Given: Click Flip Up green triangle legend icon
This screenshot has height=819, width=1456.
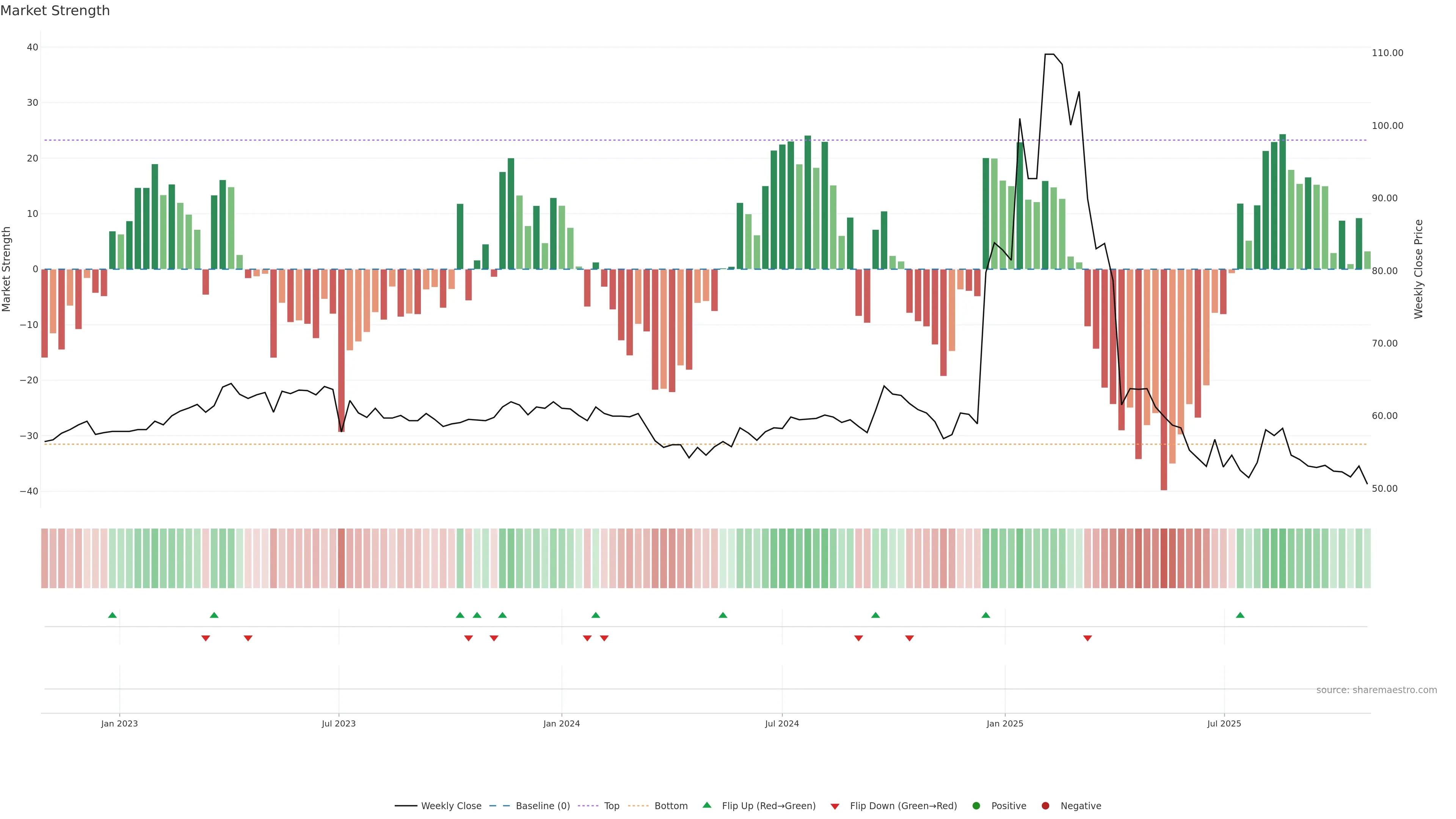Looking at the screenshot, I should pos(706,805).
